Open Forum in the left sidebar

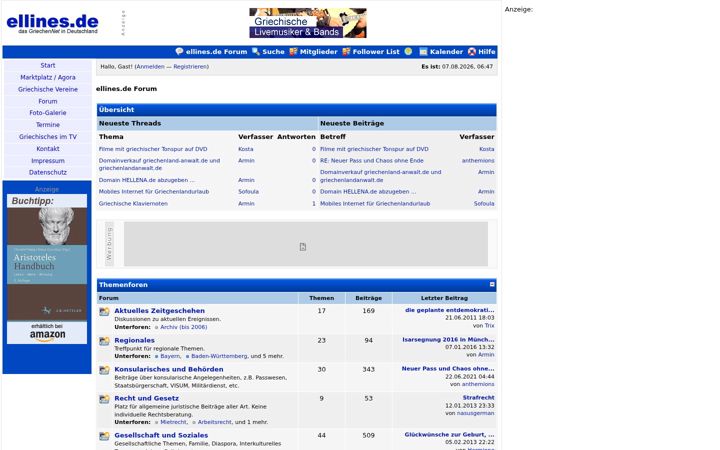[x=48, y=101]
